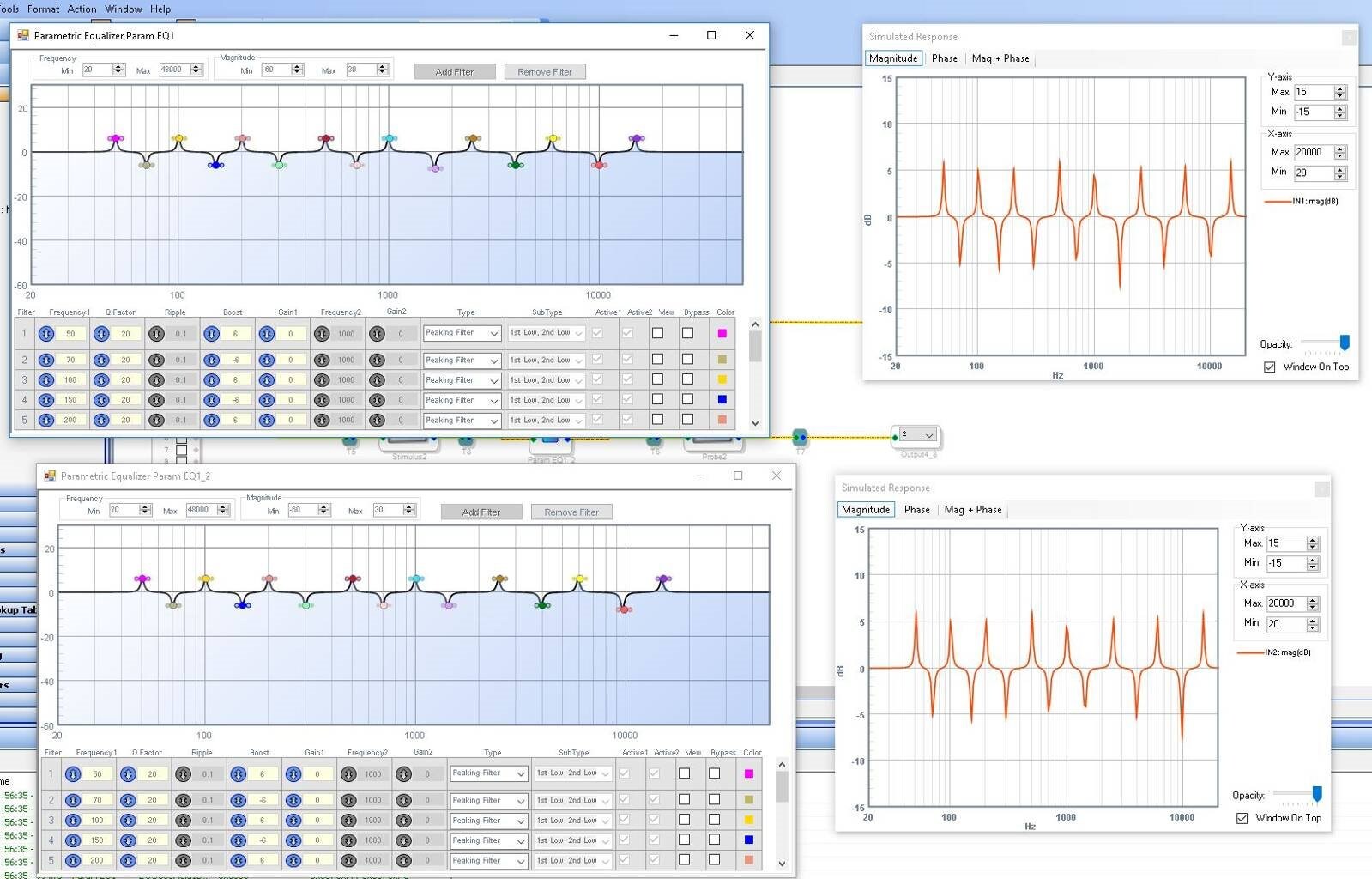Tick View checkbox for filter 1 in Param EQ1
This screenshot has width=1372, height=879.
pyautogui.click(x=657, y=333)
